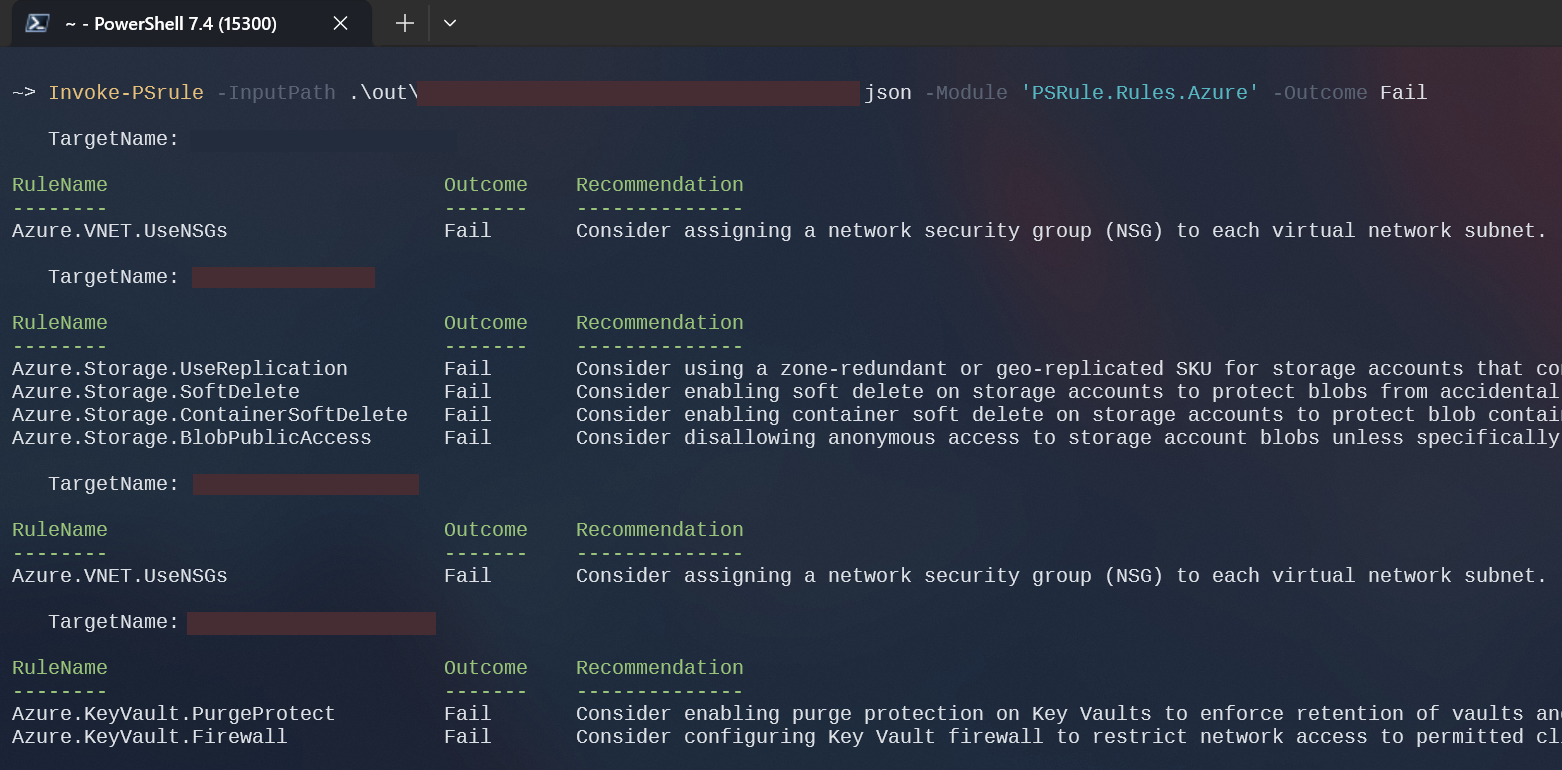Image resolution: width=1562 pixels, height=770 pixels.
Task: Close the PowerShell 7.4 tab
Action: [340, 24]
